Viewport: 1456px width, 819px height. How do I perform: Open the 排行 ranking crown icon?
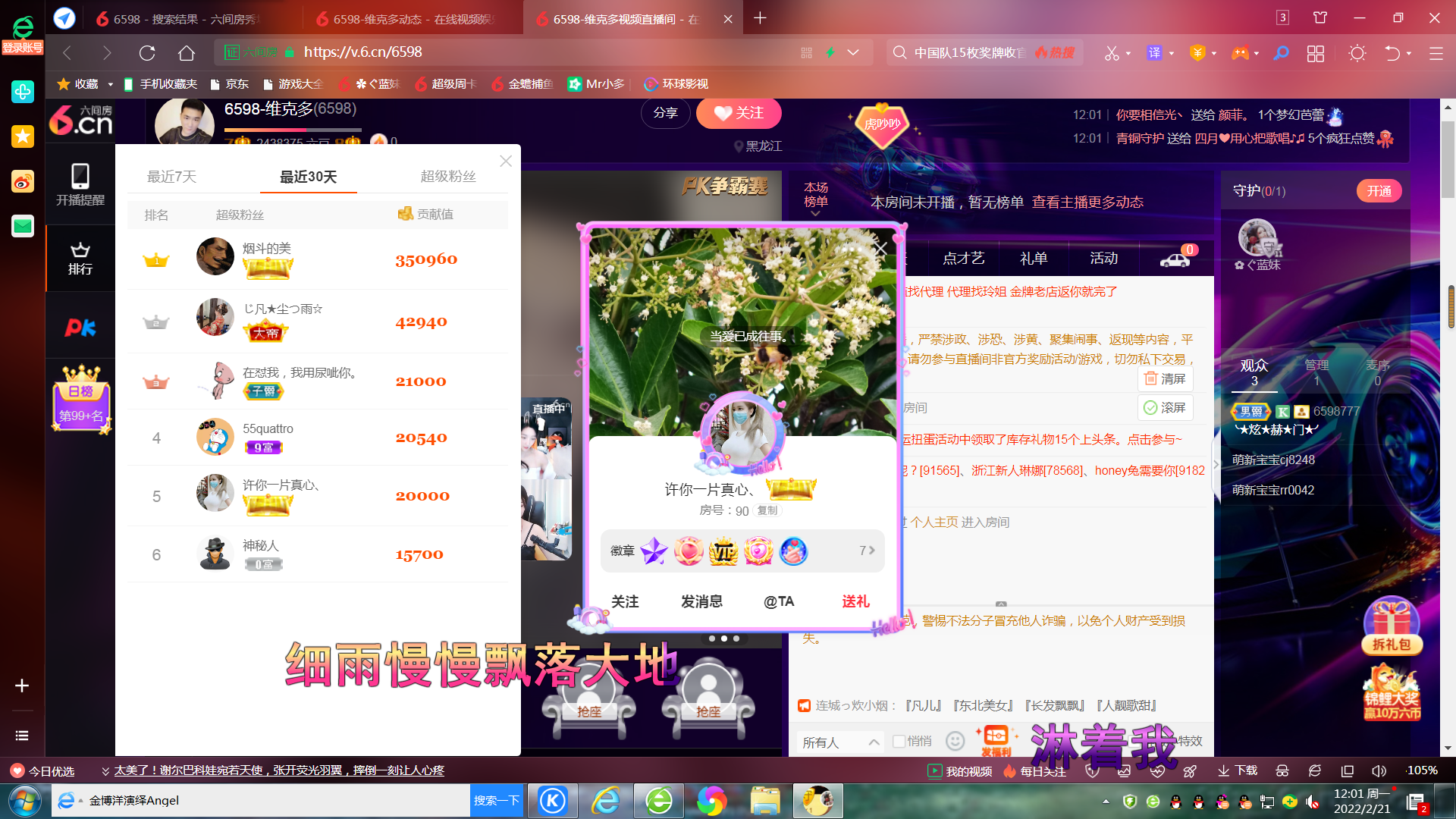coord(80,259)
